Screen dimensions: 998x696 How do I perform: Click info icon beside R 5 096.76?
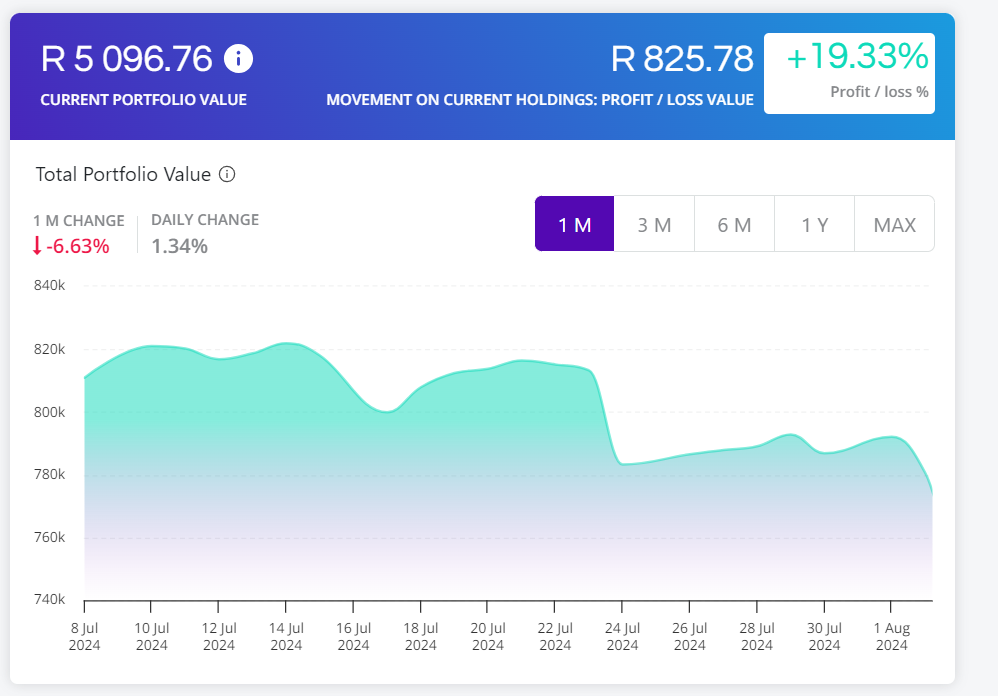click(238, 59)
